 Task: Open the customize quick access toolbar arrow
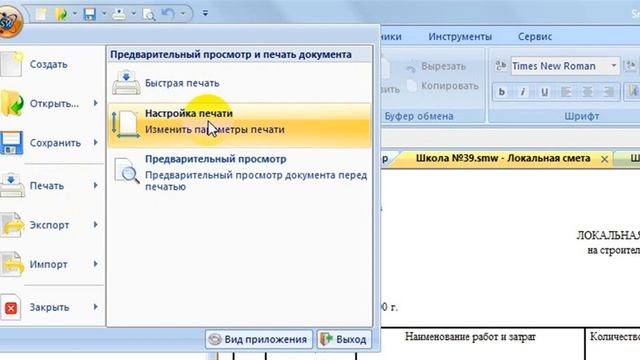pos(205,13)
